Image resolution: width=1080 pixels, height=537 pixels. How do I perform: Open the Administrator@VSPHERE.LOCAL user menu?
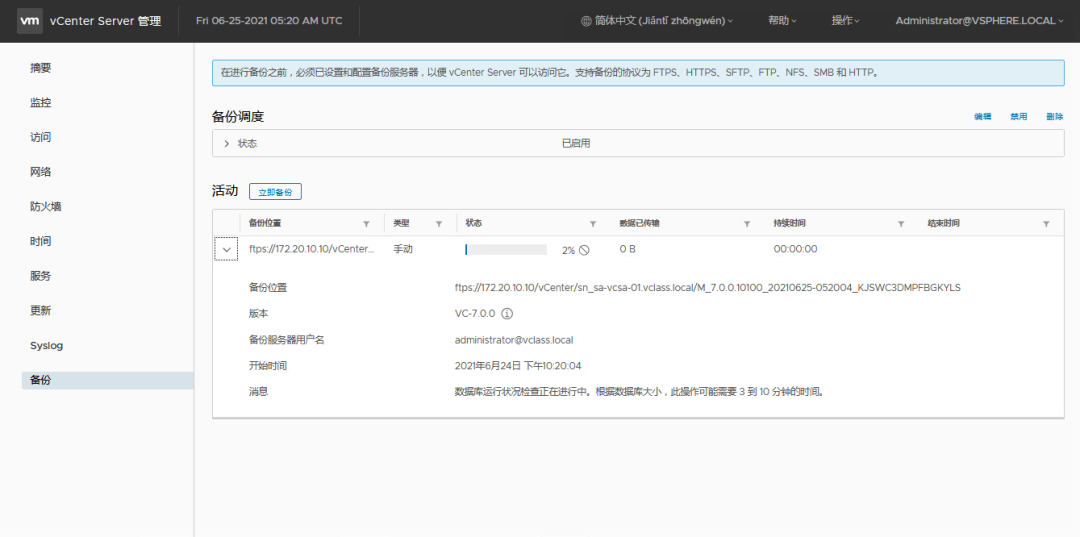(x=979, y=21)
